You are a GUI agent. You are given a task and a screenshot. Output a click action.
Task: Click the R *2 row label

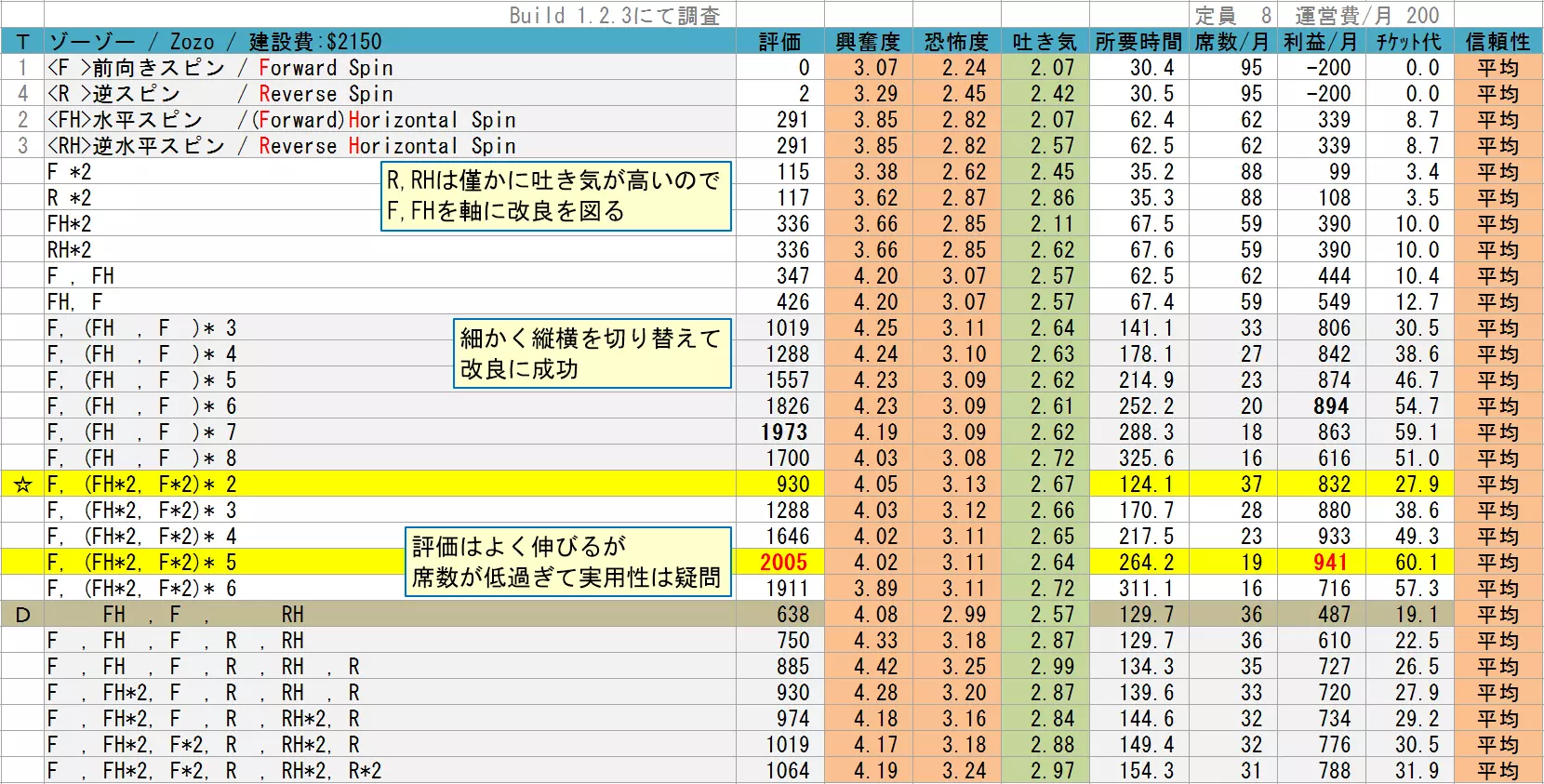[x=70, y=198]
